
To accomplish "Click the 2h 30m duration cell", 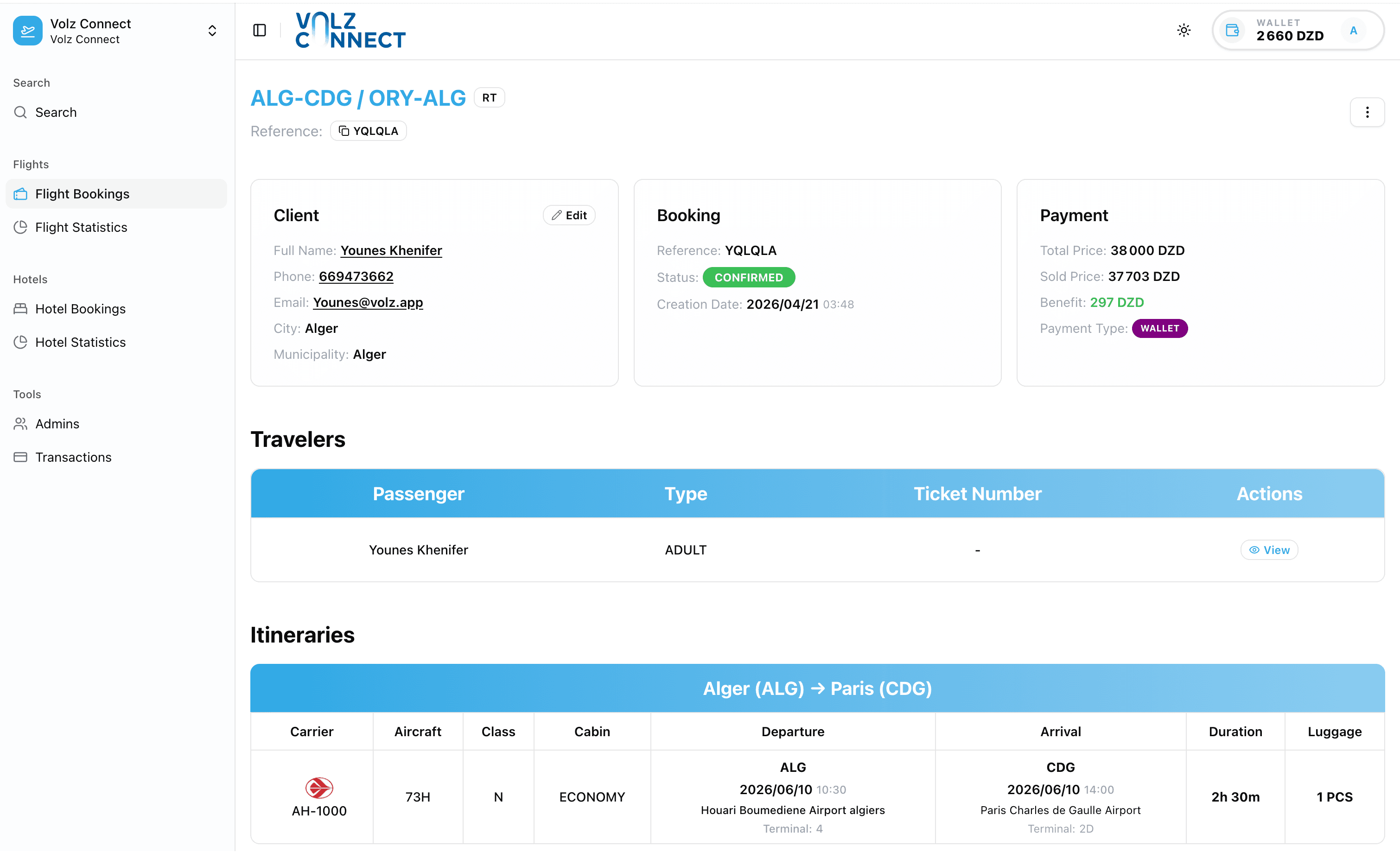I will pos(1235,797).
